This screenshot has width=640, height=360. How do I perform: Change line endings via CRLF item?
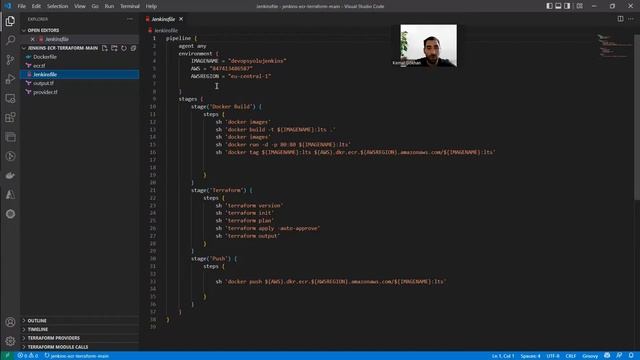pos(571,356)
